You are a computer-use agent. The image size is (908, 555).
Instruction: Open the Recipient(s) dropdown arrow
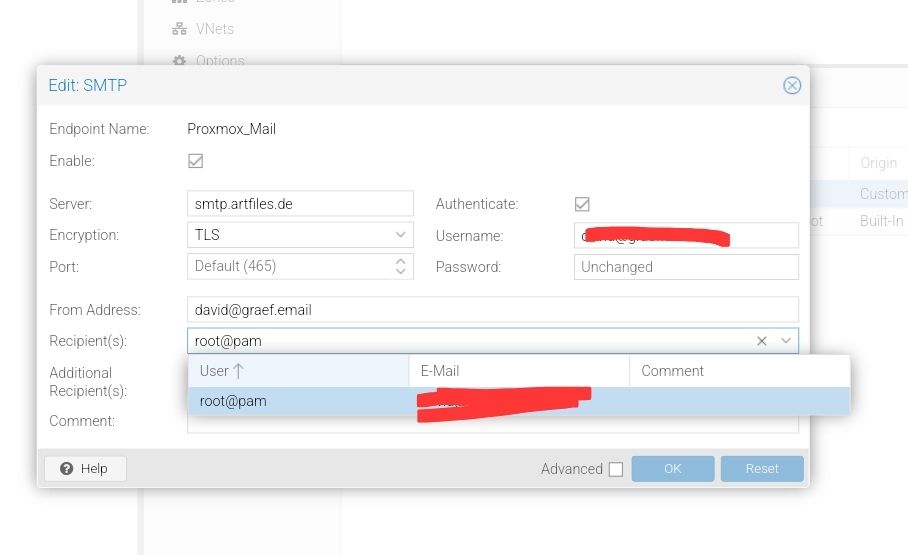(786, 341)
